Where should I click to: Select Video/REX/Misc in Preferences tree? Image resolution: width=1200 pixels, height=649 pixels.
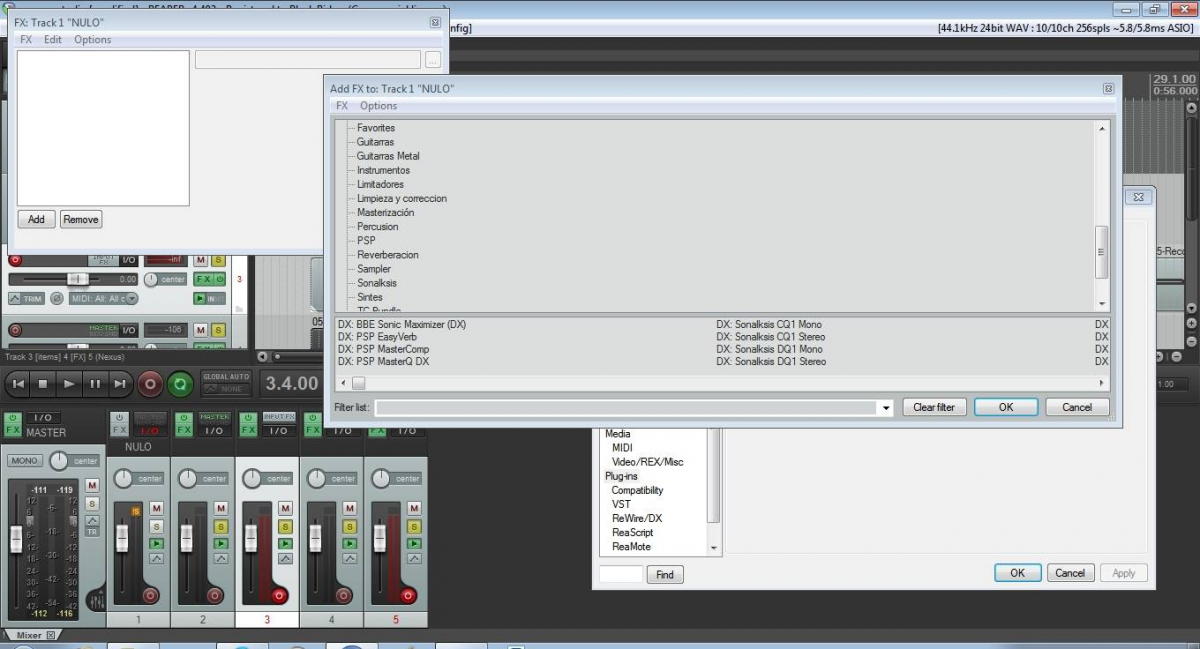647,462
